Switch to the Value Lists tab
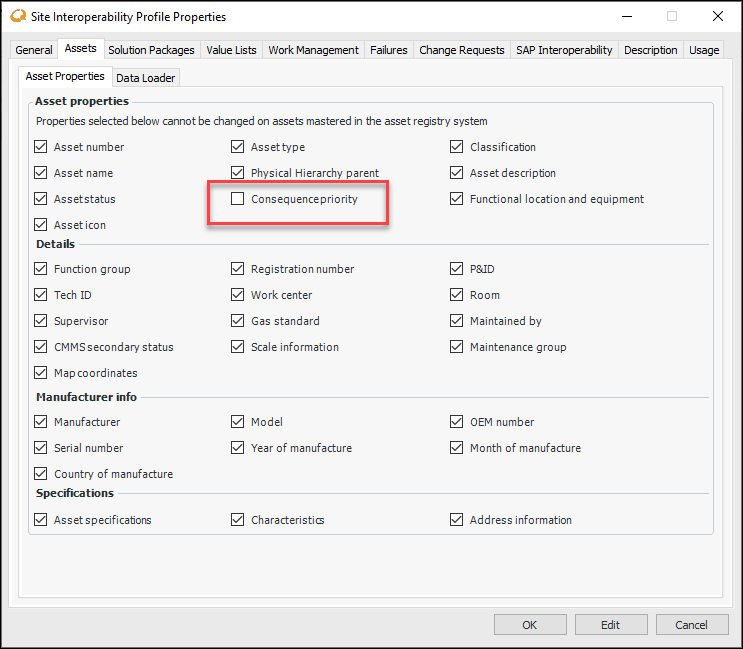Screen dimensions: 743x649 231,50
